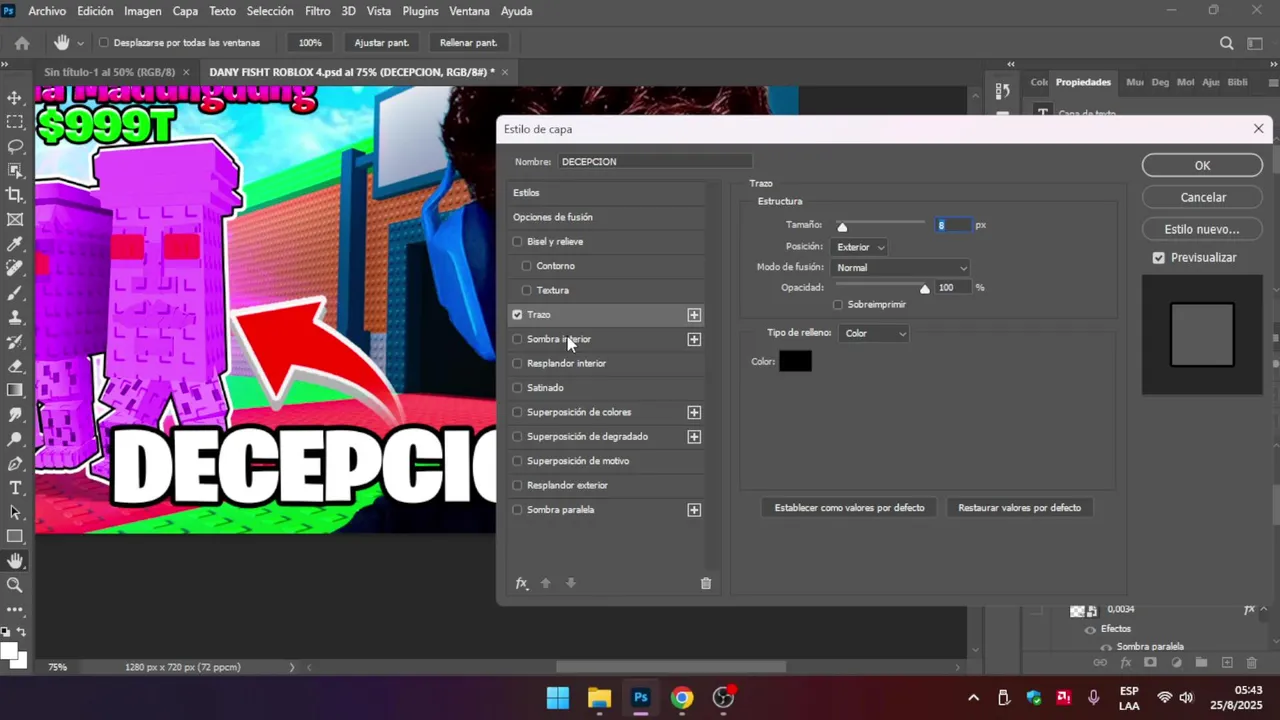Click the Cancelar button

[x=1202, y=198]
